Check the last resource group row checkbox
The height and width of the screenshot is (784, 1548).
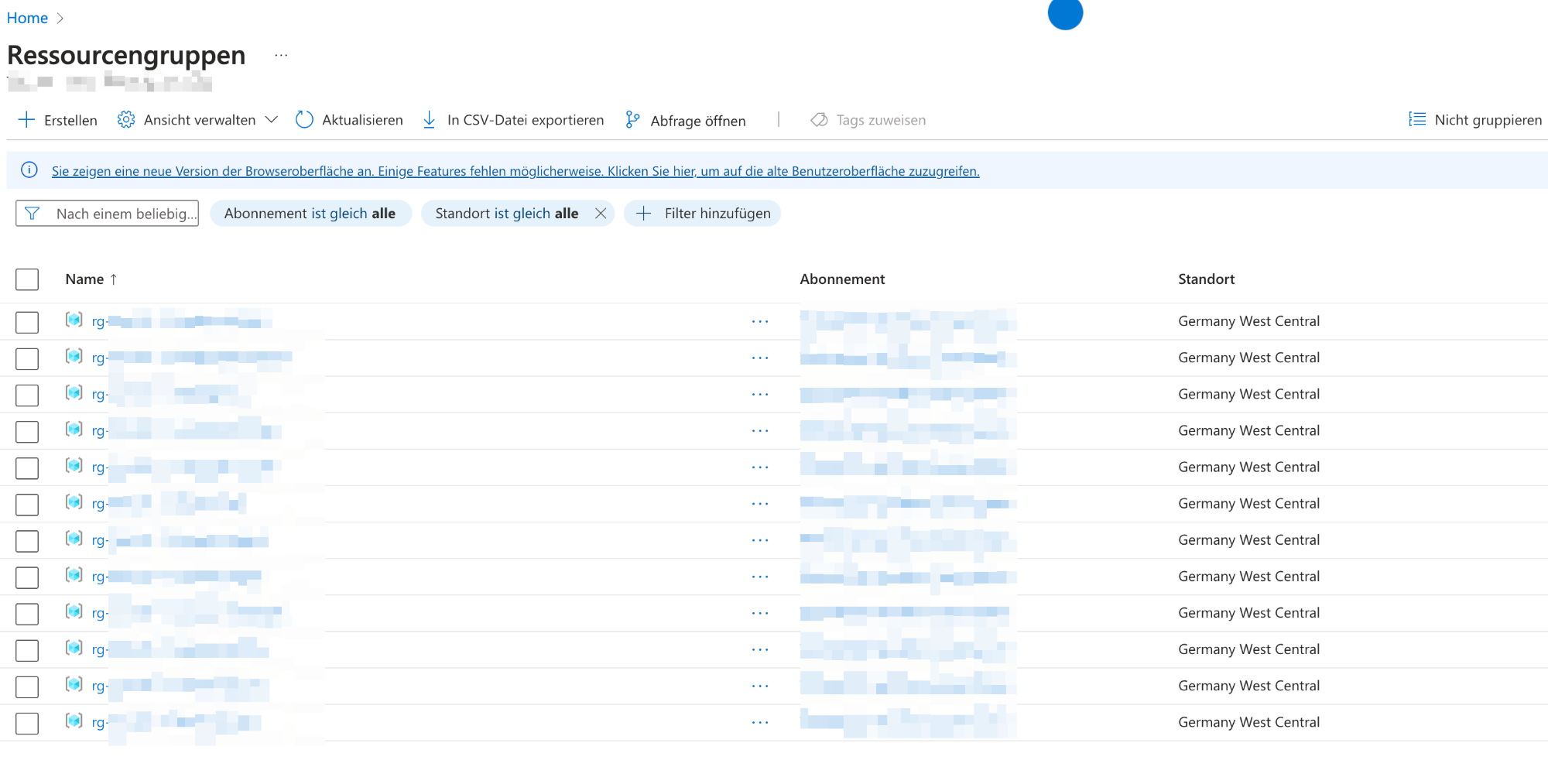(x=27, y=723)
